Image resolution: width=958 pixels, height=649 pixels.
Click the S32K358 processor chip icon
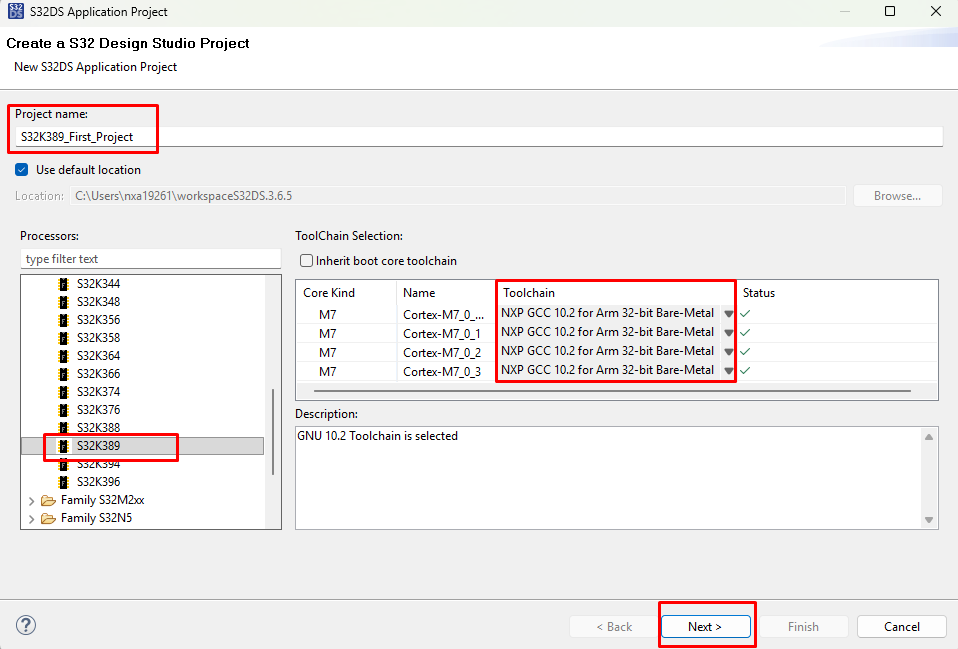(65, 338)
